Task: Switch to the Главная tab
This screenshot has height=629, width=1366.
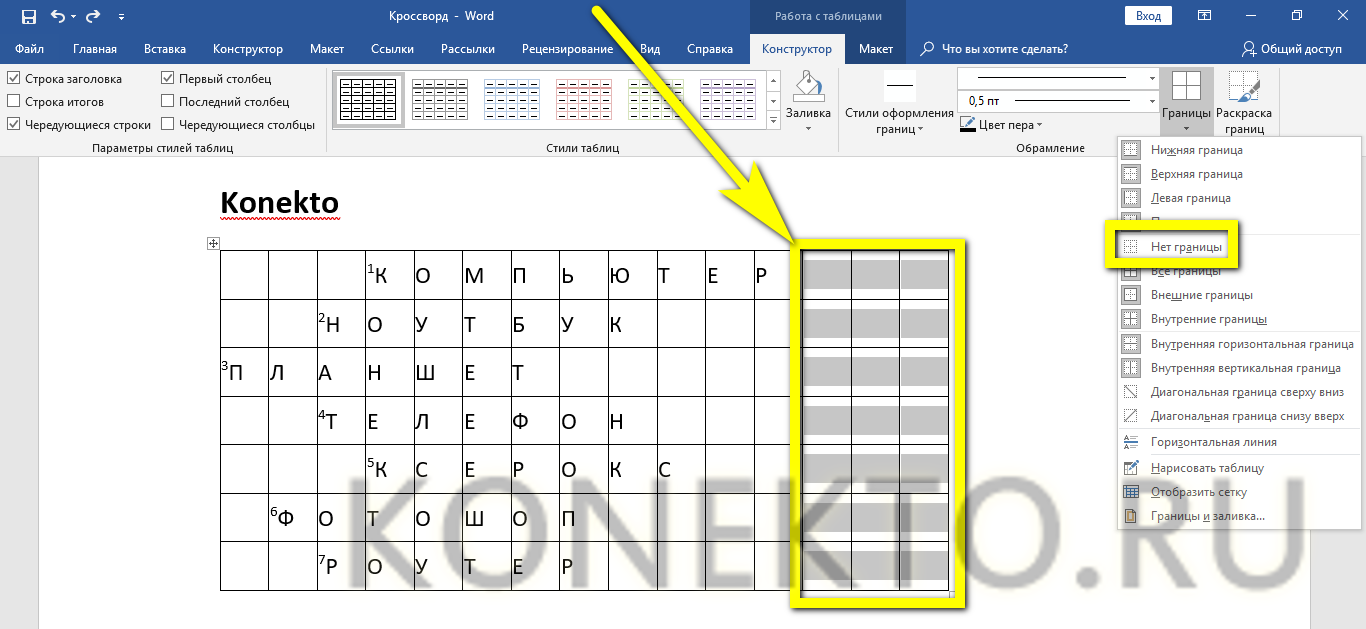Action: [x=95, y=49]
